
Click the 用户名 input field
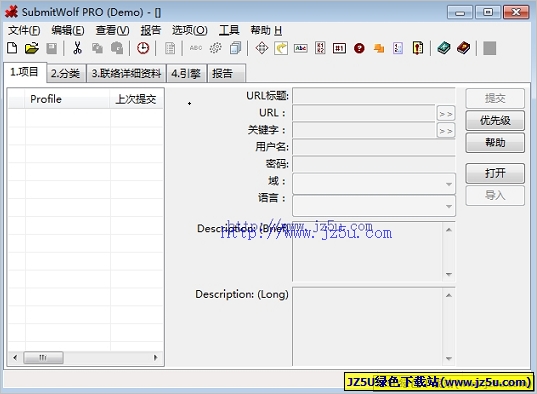374,147
